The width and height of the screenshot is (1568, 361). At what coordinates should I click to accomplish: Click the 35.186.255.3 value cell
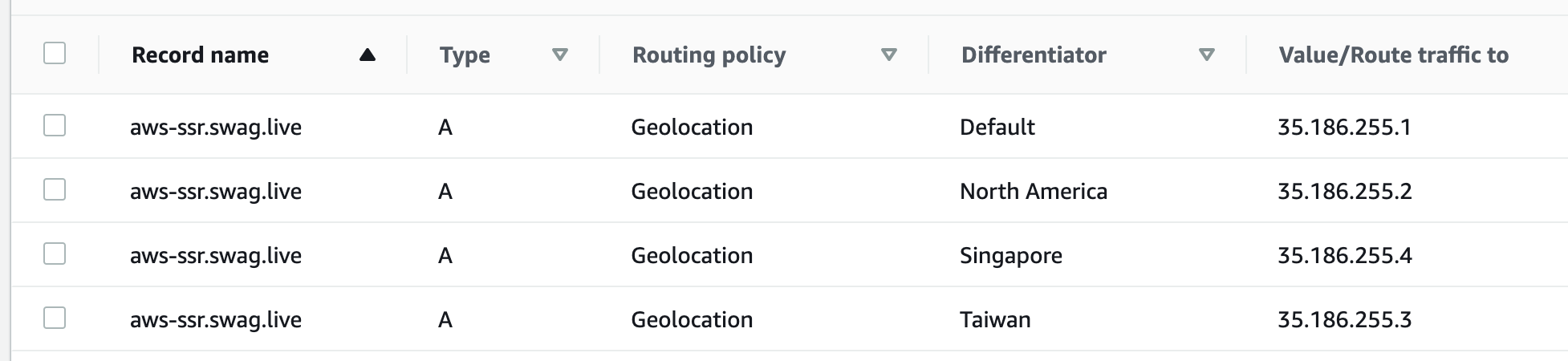(x=1344, y=319)
